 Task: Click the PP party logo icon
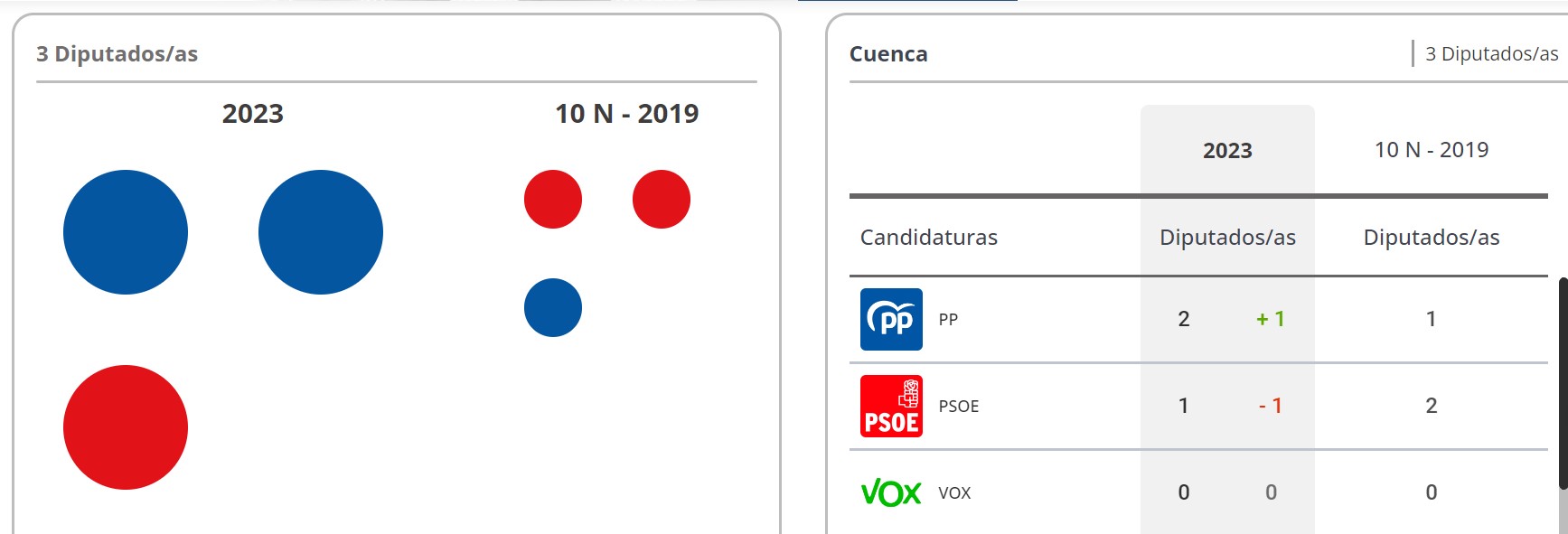tap(891, 319)
